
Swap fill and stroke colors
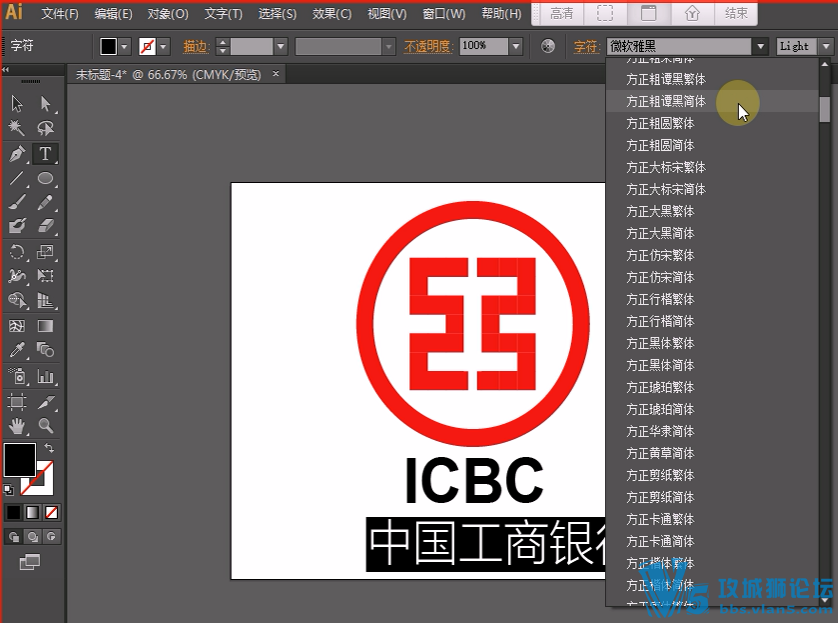tap(49, 448)
